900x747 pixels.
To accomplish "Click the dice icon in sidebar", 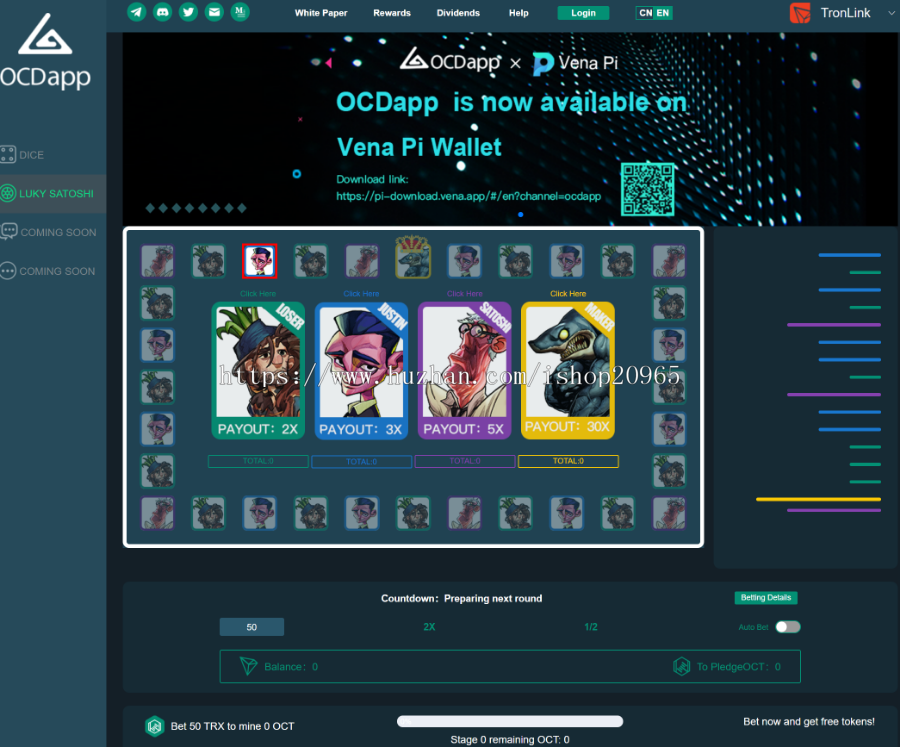I will point(8,154).
